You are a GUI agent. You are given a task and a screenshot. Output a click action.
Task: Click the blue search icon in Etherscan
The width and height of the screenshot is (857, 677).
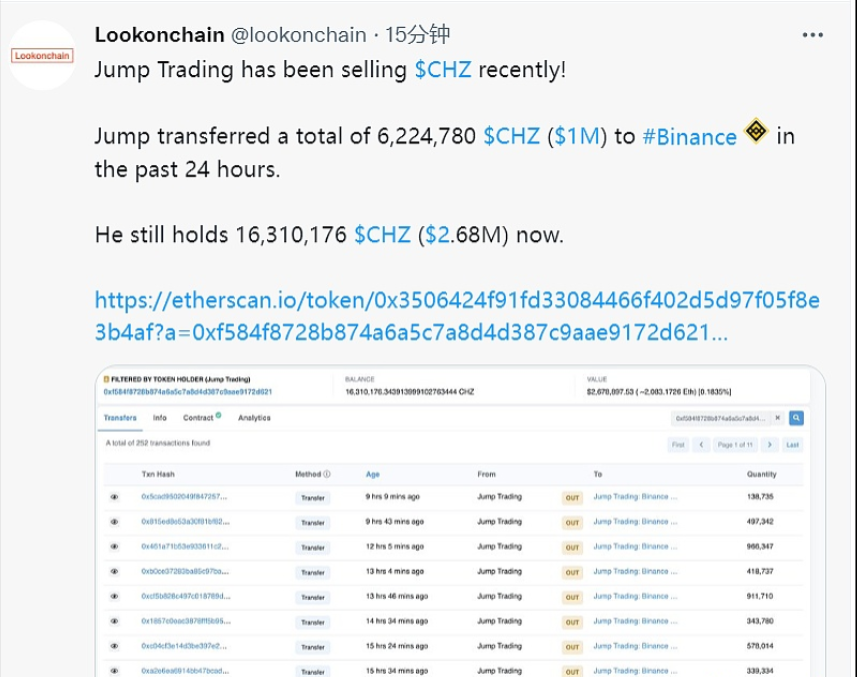(796, 418)
